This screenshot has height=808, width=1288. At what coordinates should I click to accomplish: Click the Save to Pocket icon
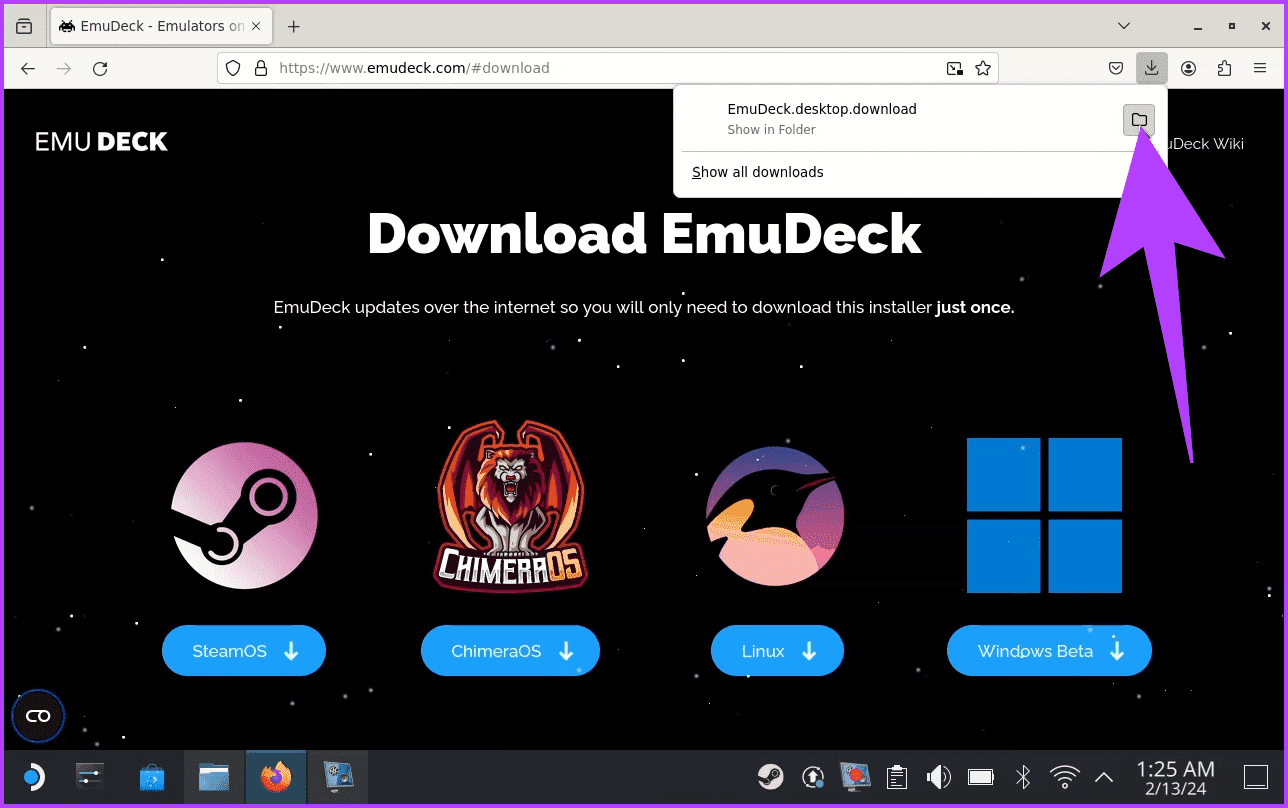pyautogui.click(x=1116, y=68)
